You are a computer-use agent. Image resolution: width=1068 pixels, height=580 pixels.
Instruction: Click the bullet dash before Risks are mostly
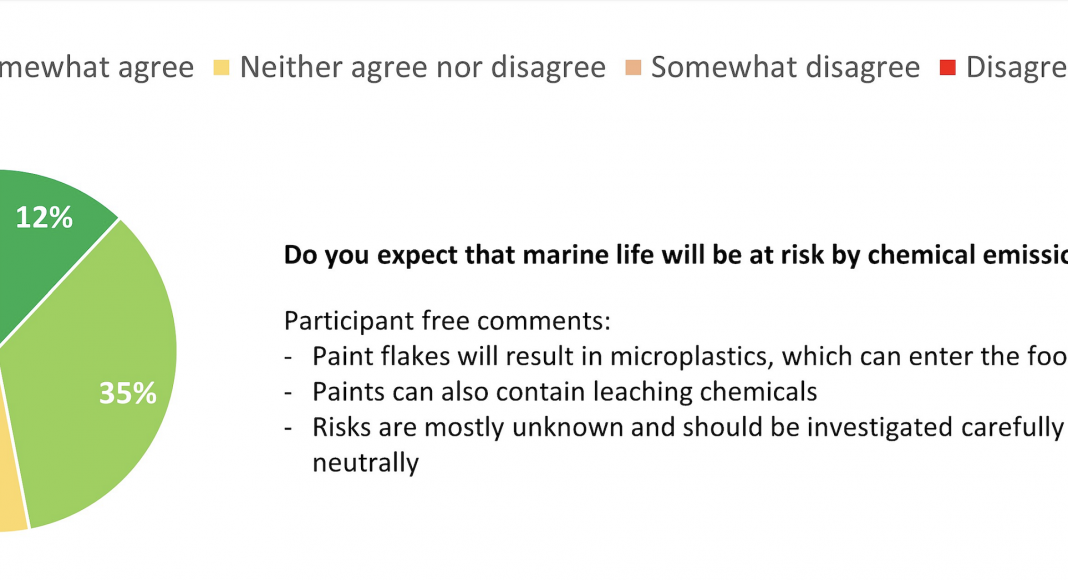click(x=289, y=428)
